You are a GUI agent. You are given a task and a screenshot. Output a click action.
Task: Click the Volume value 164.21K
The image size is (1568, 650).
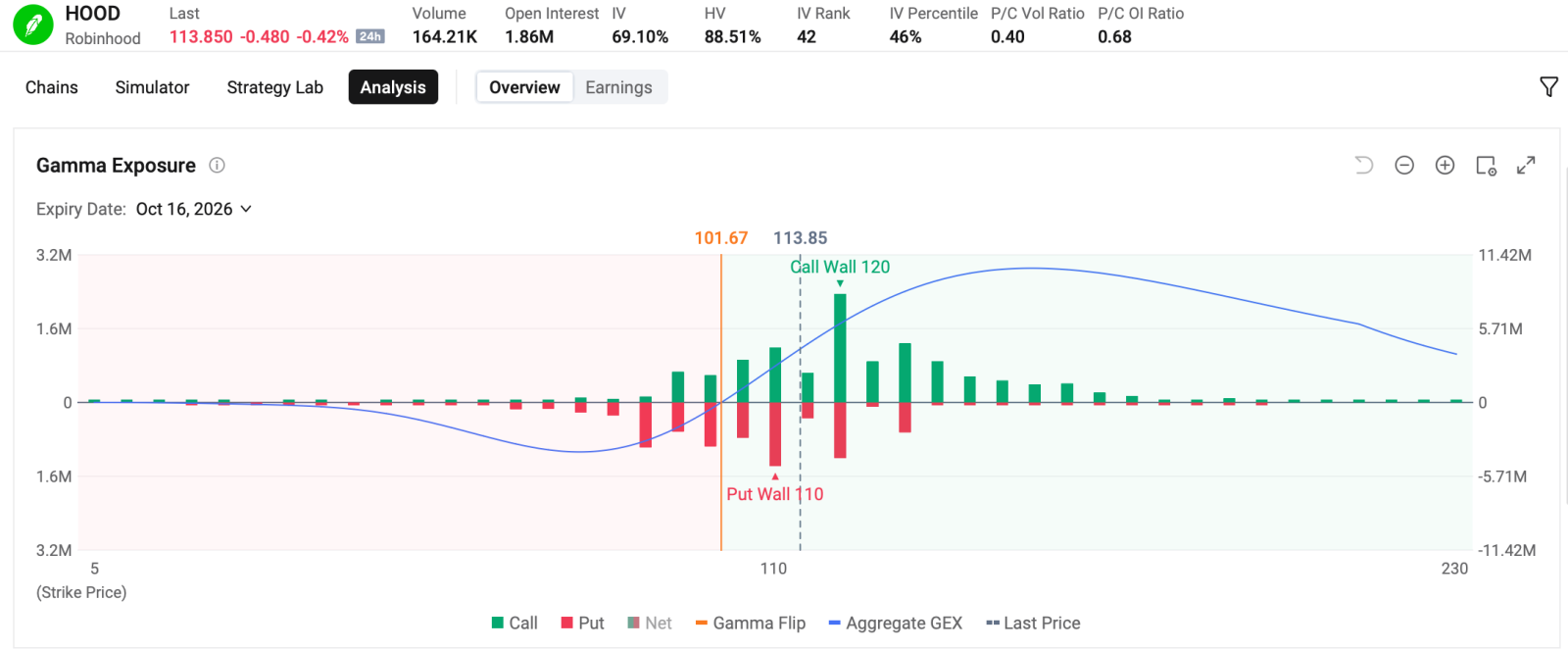(445, 36)
